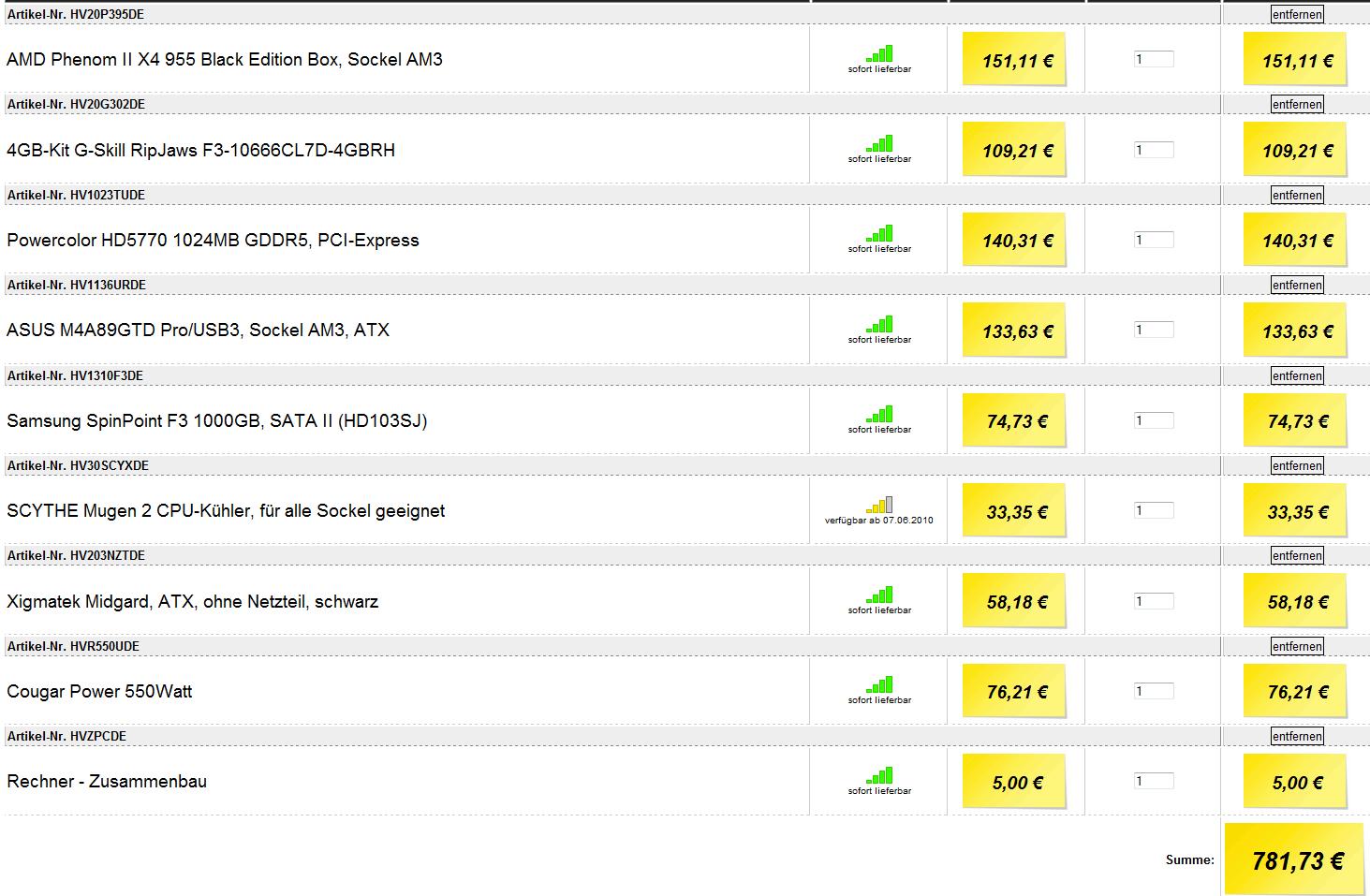The height and width of the screenshot is (896, 1370).
Task: Edit quantity field for G-Skill RipJaws 4GB-Kit
Action: coord(1154,150)
